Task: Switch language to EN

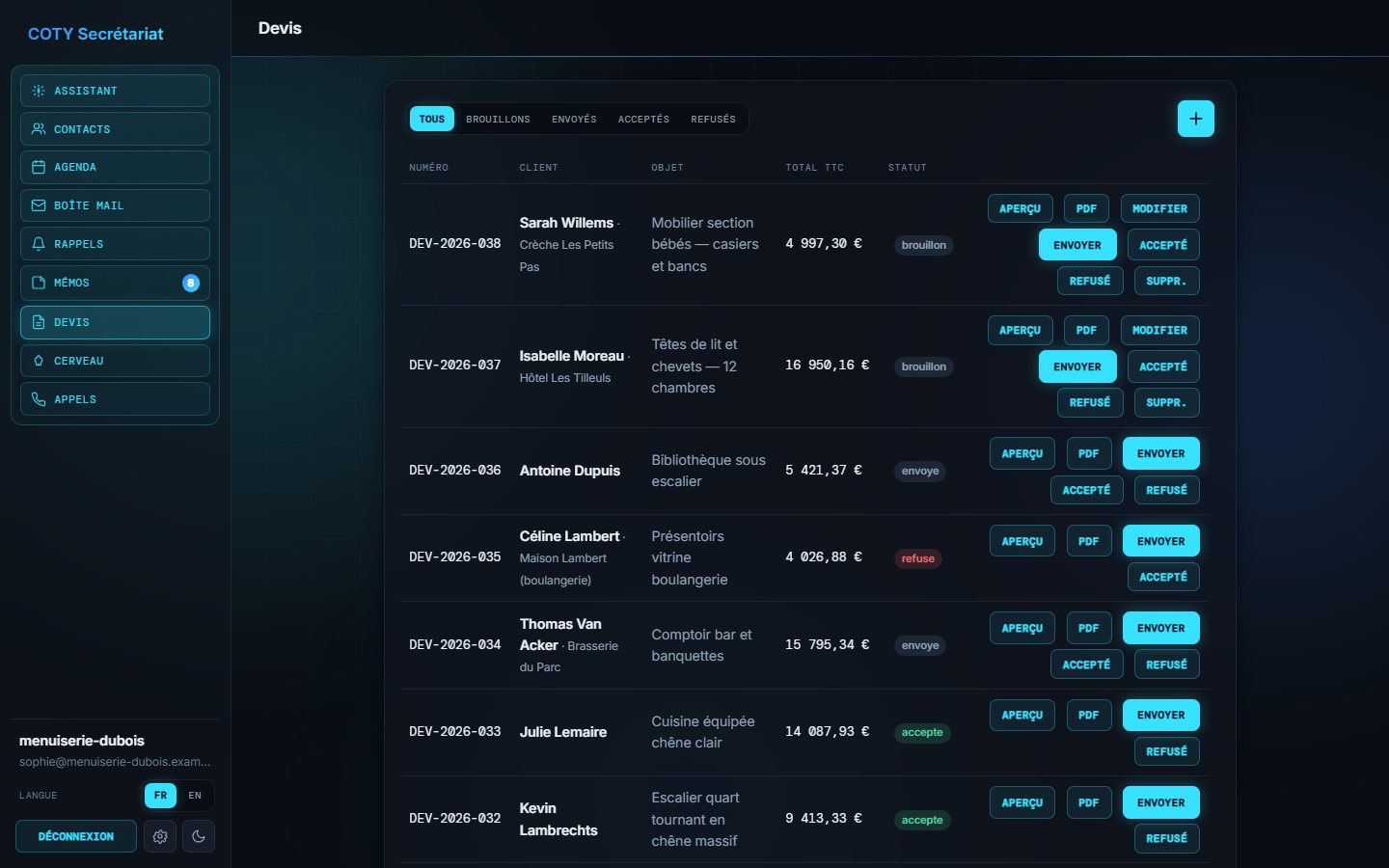Action: 195,796
